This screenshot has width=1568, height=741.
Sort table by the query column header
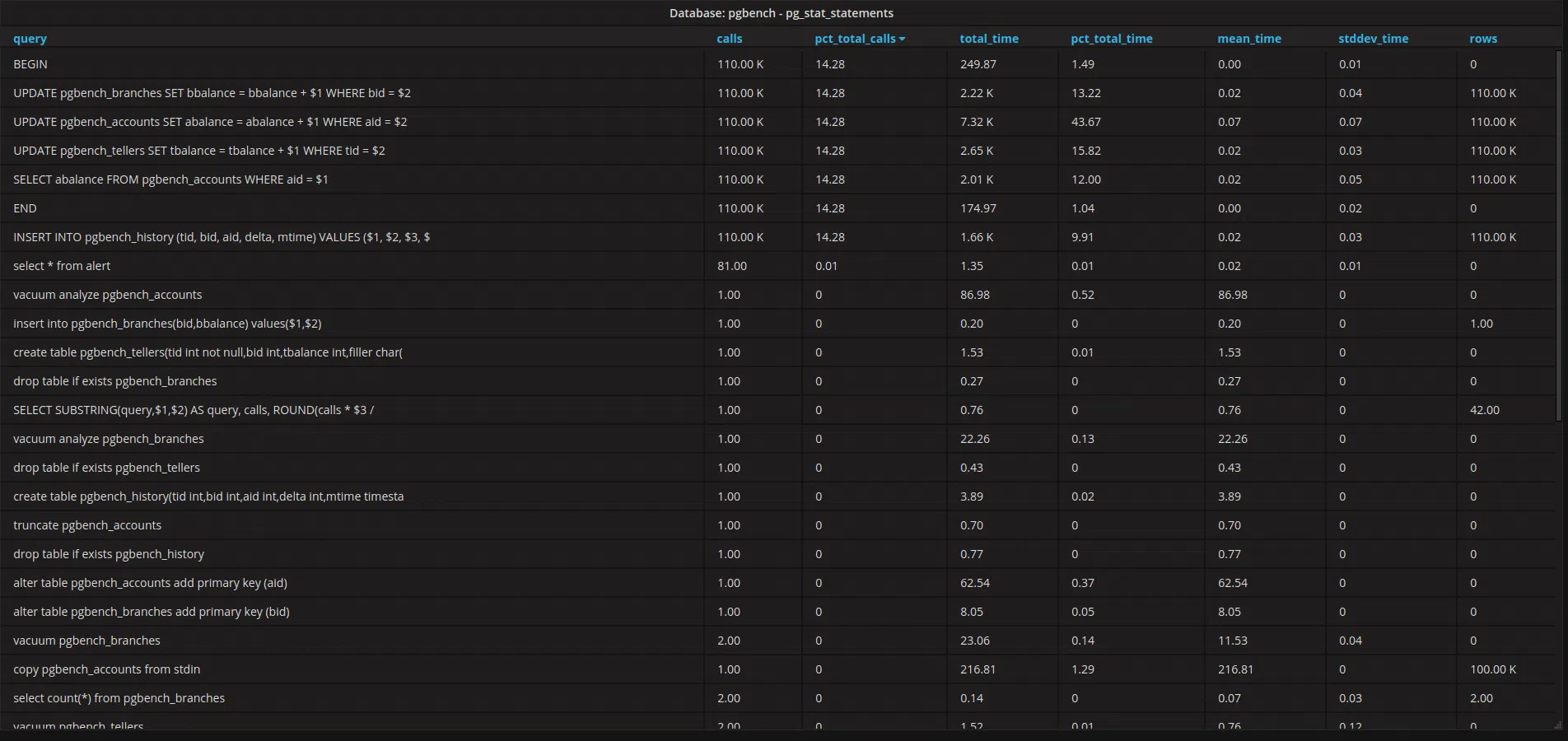click(30, 39)
